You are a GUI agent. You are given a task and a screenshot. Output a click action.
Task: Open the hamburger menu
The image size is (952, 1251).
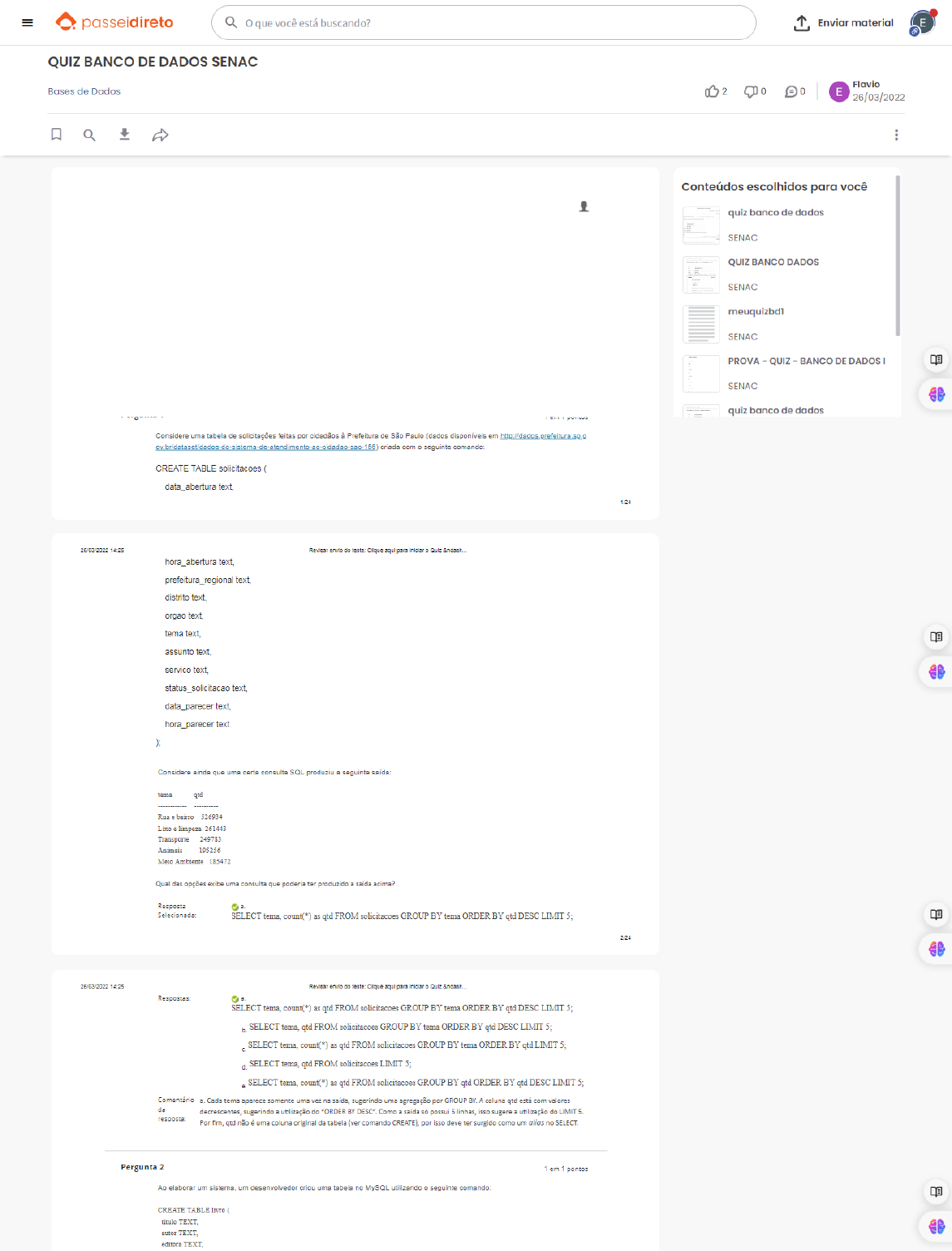tap(27, 22)
